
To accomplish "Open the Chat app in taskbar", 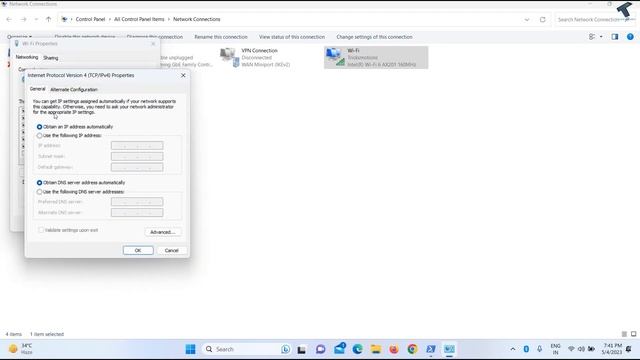I will tap(320, 349).
